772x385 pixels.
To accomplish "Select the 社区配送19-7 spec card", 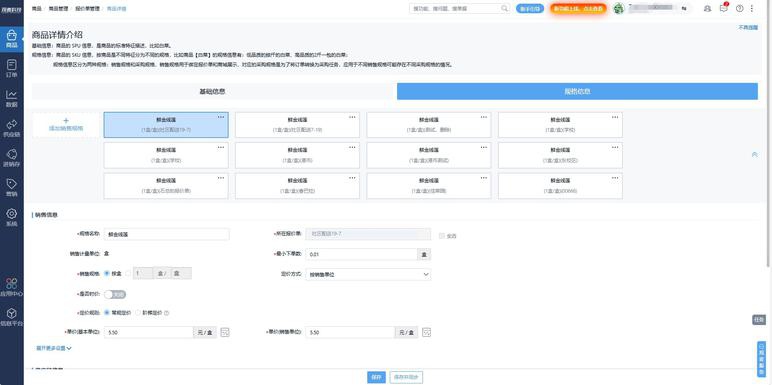I will click(x=166, y=125).
